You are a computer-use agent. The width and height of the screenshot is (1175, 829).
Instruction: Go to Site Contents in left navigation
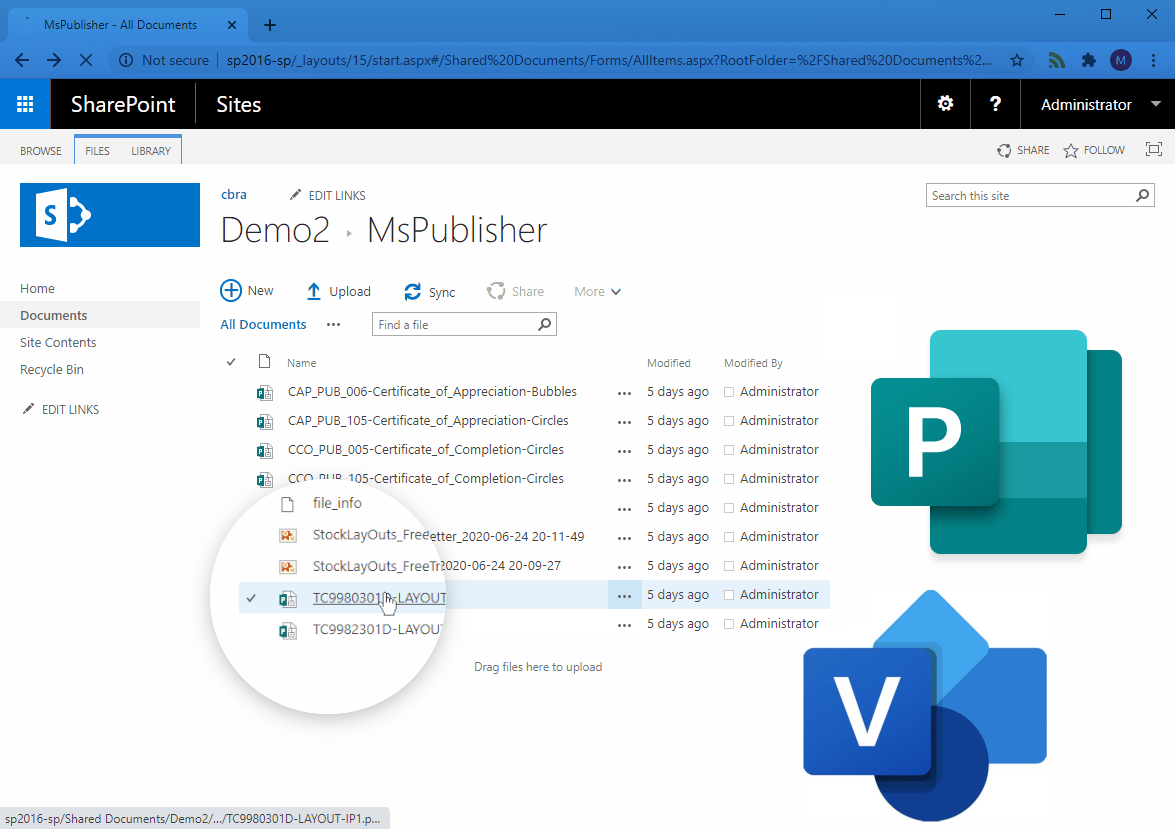point(58,342)
